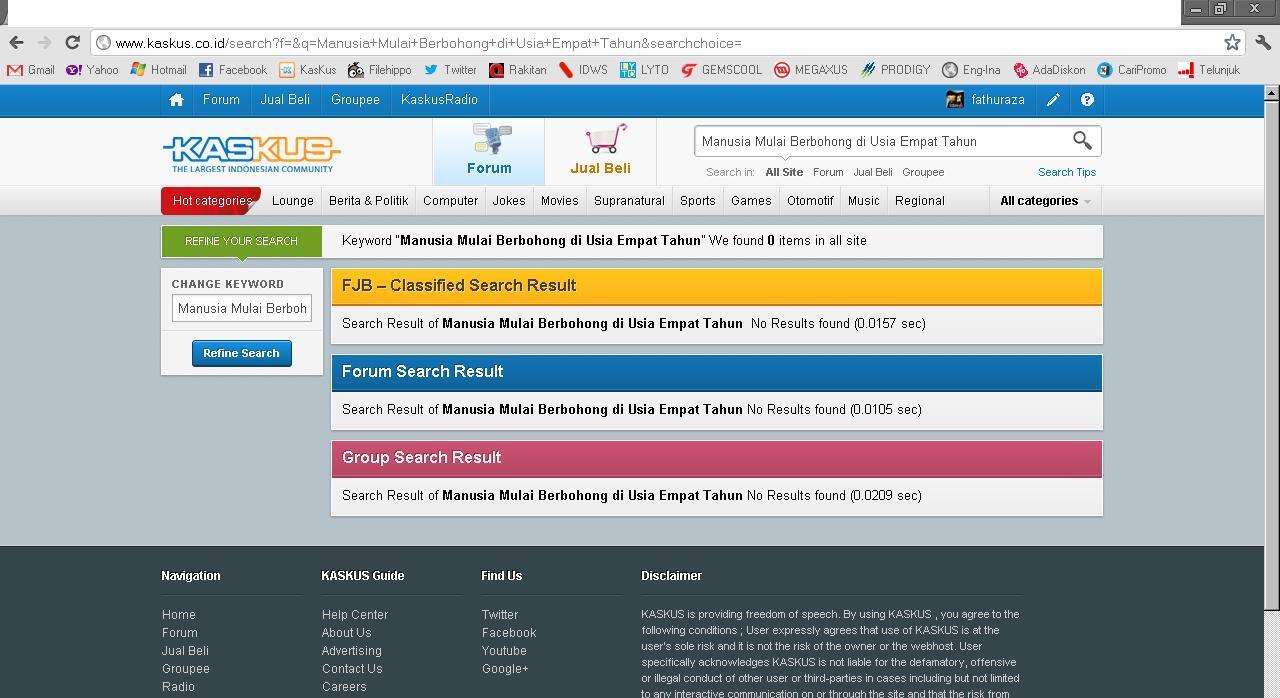The image size is (1280, 698).
Task: Open the browser wrench settings menu
Action: coord(1263,42)
